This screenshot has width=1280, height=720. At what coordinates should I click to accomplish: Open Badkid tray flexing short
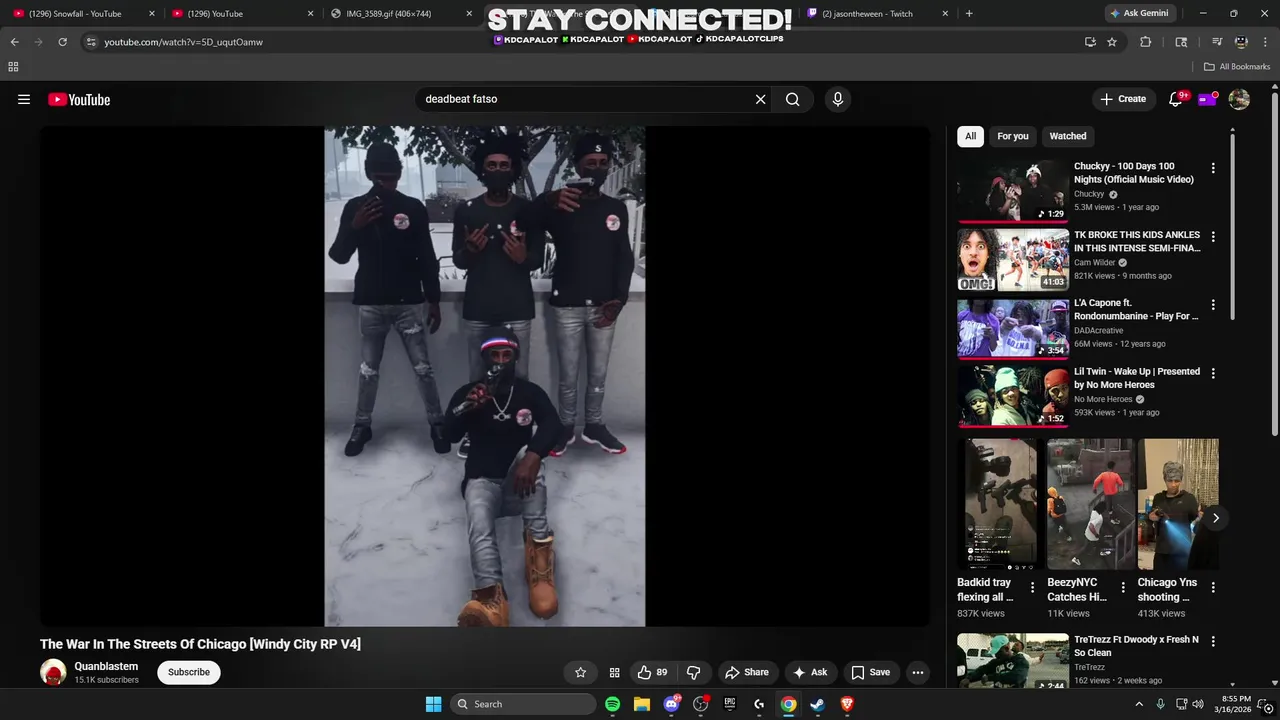(x=1001, y=504)
